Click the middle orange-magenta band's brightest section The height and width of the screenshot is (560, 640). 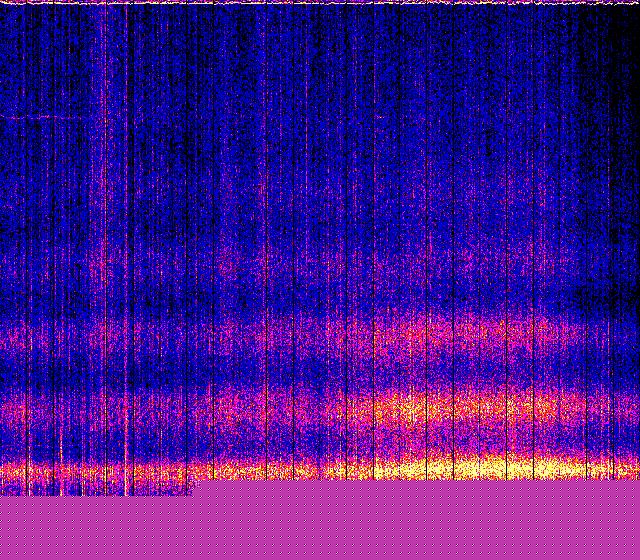[420, 406]
